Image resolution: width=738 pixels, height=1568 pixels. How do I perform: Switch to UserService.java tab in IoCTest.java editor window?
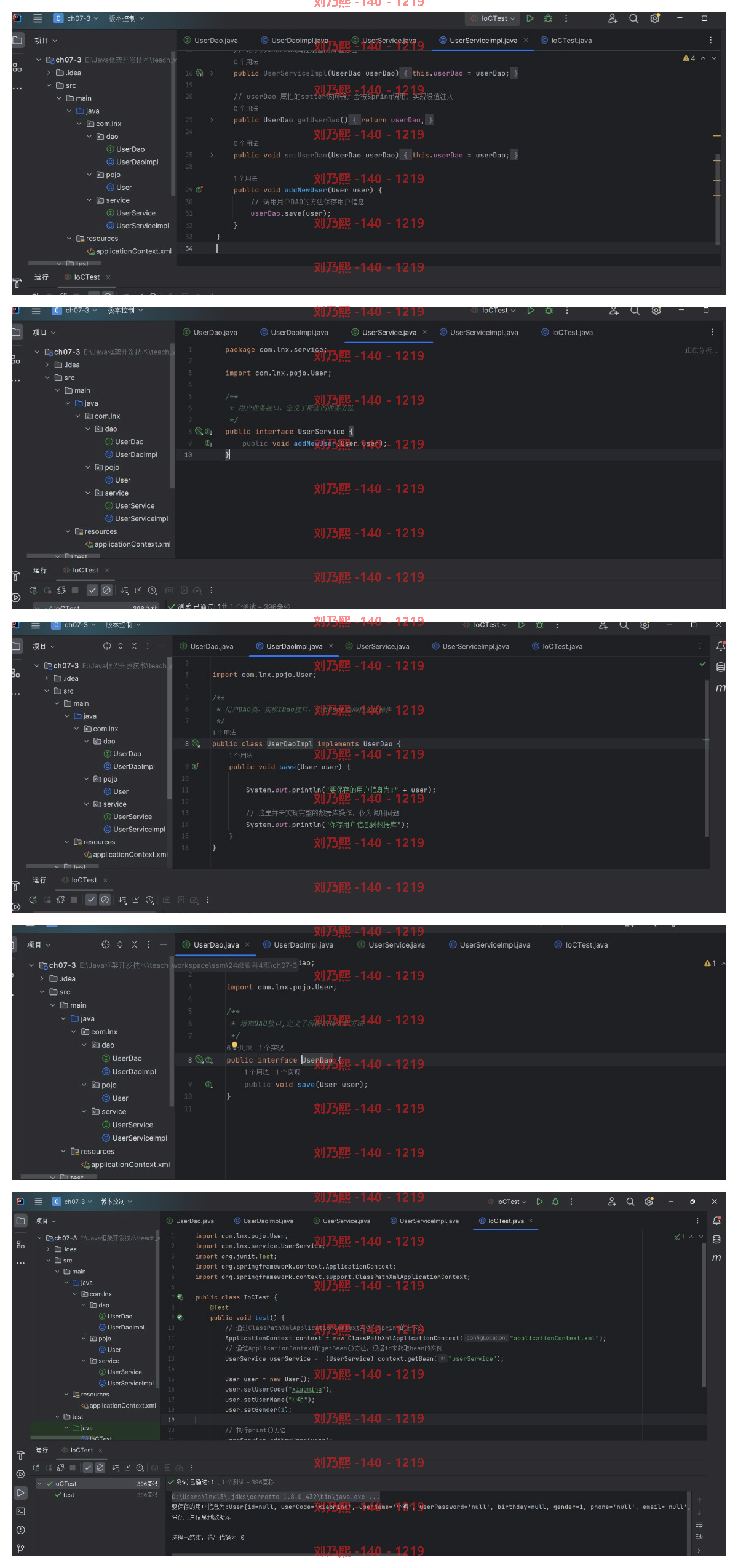[342, 1221]
